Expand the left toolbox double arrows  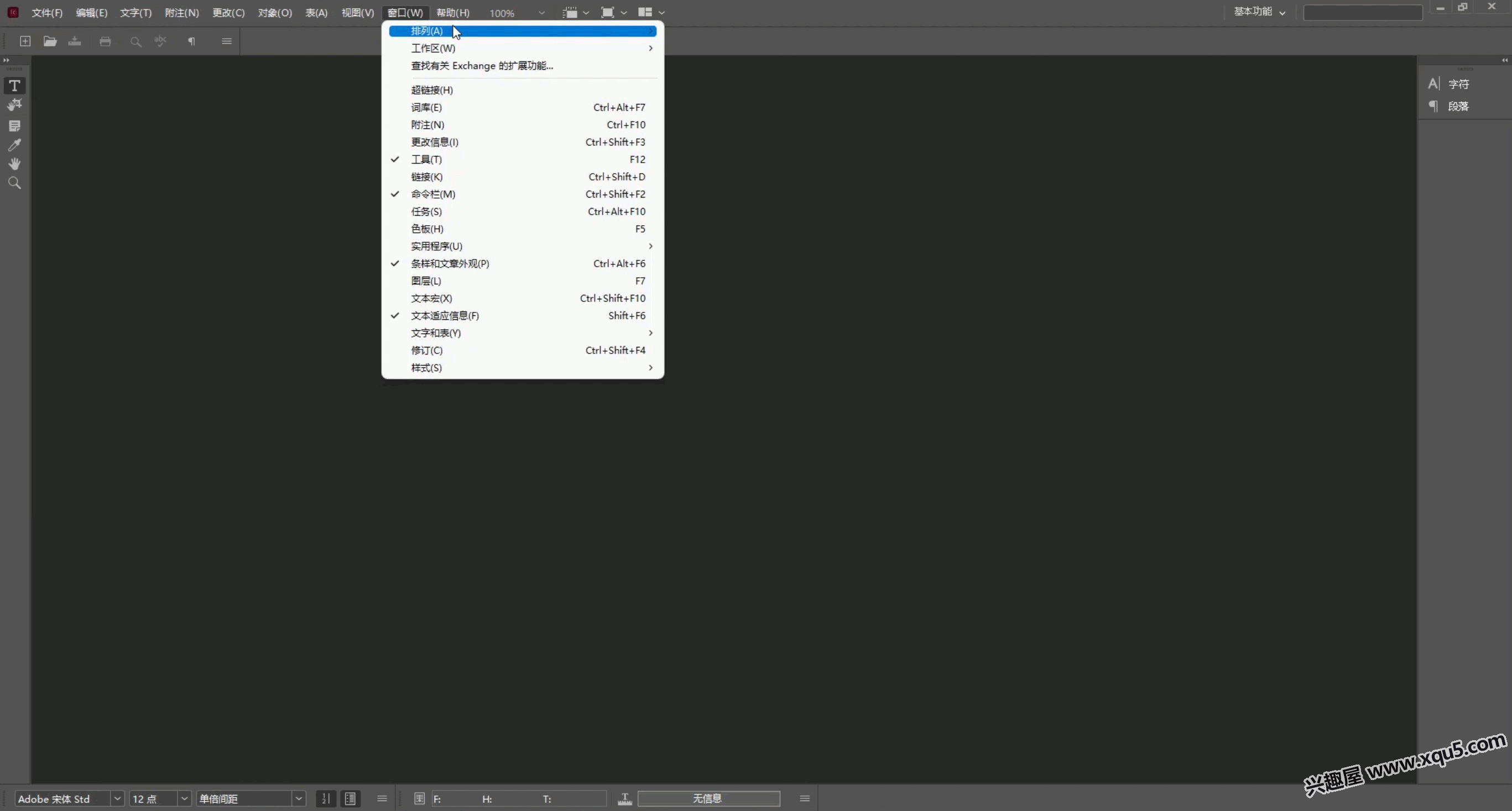click(x=7, y=60)
